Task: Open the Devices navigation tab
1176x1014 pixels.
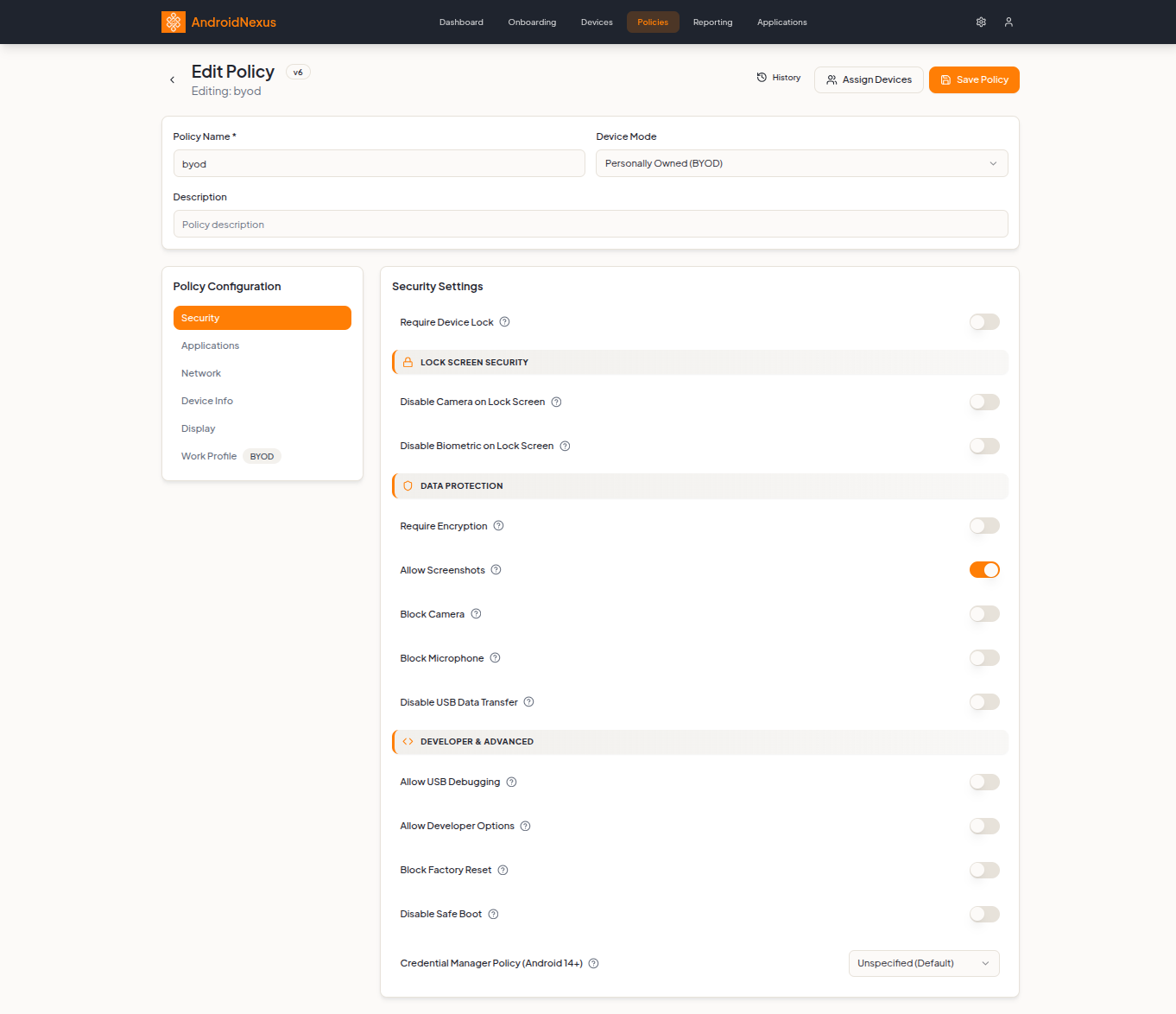Action: click(597, 22)
